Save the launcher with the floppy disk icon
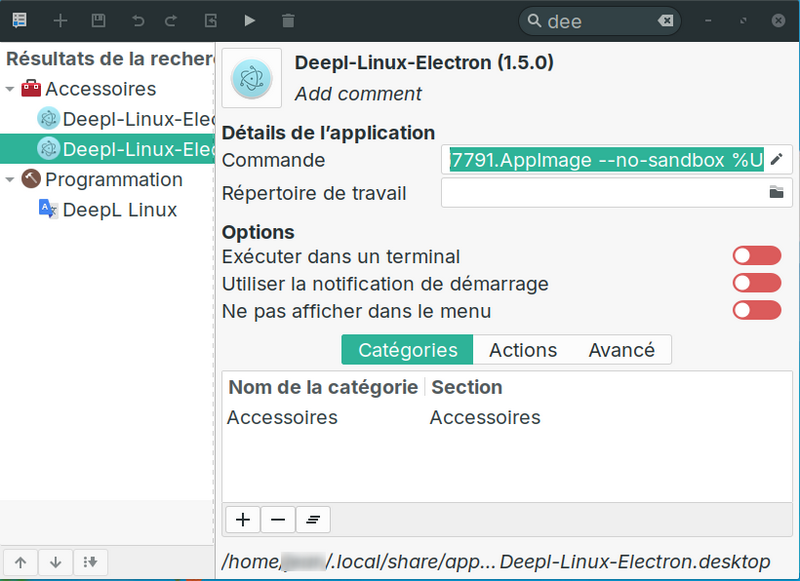 pos(97,20)
